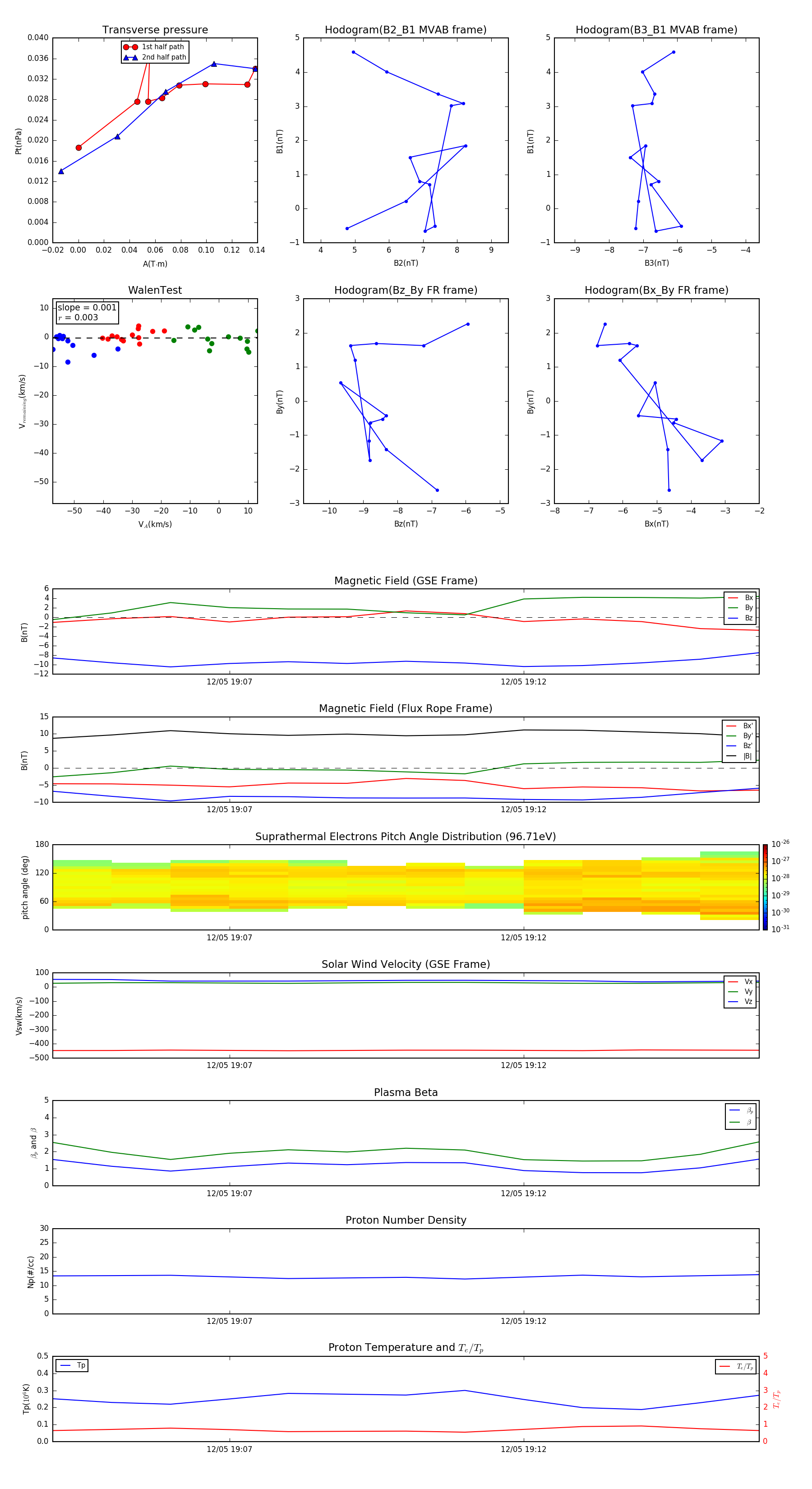Select Vy in the velocity legend
This screenshot has width=812, height=1489.
[x=740, y=991]
